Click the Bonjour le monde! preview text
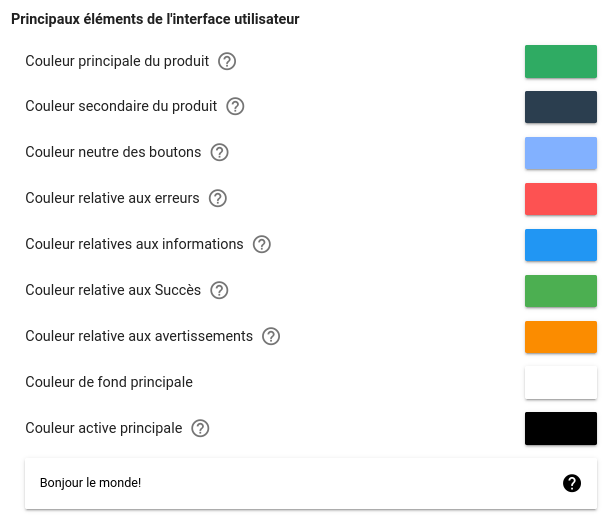The image size is (608, 520). [x=90, y=483]
